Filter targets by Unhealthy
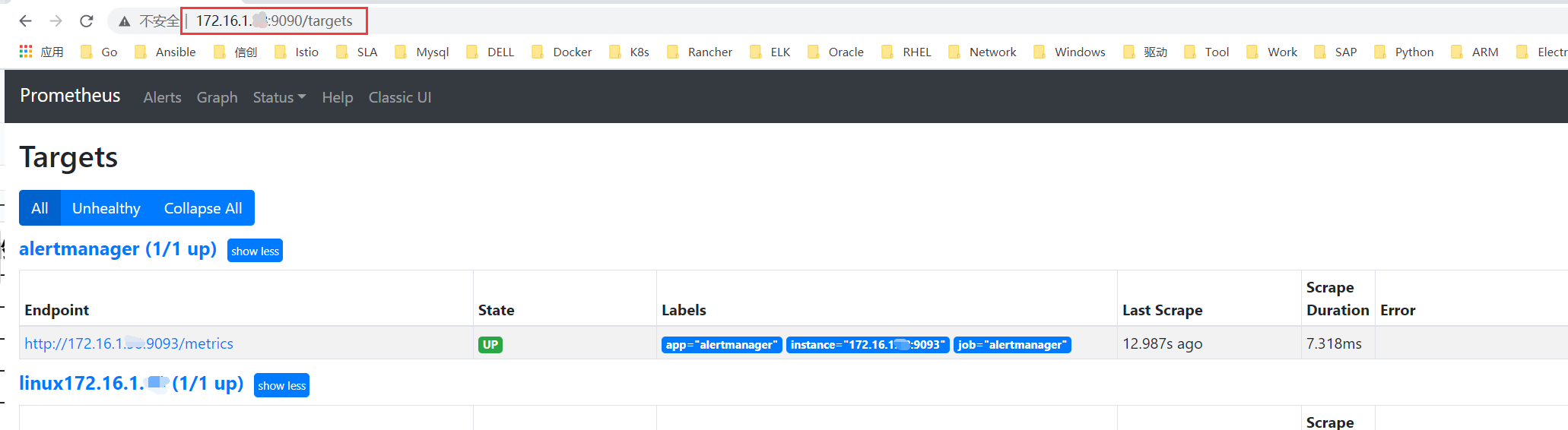 coord(106,208)
